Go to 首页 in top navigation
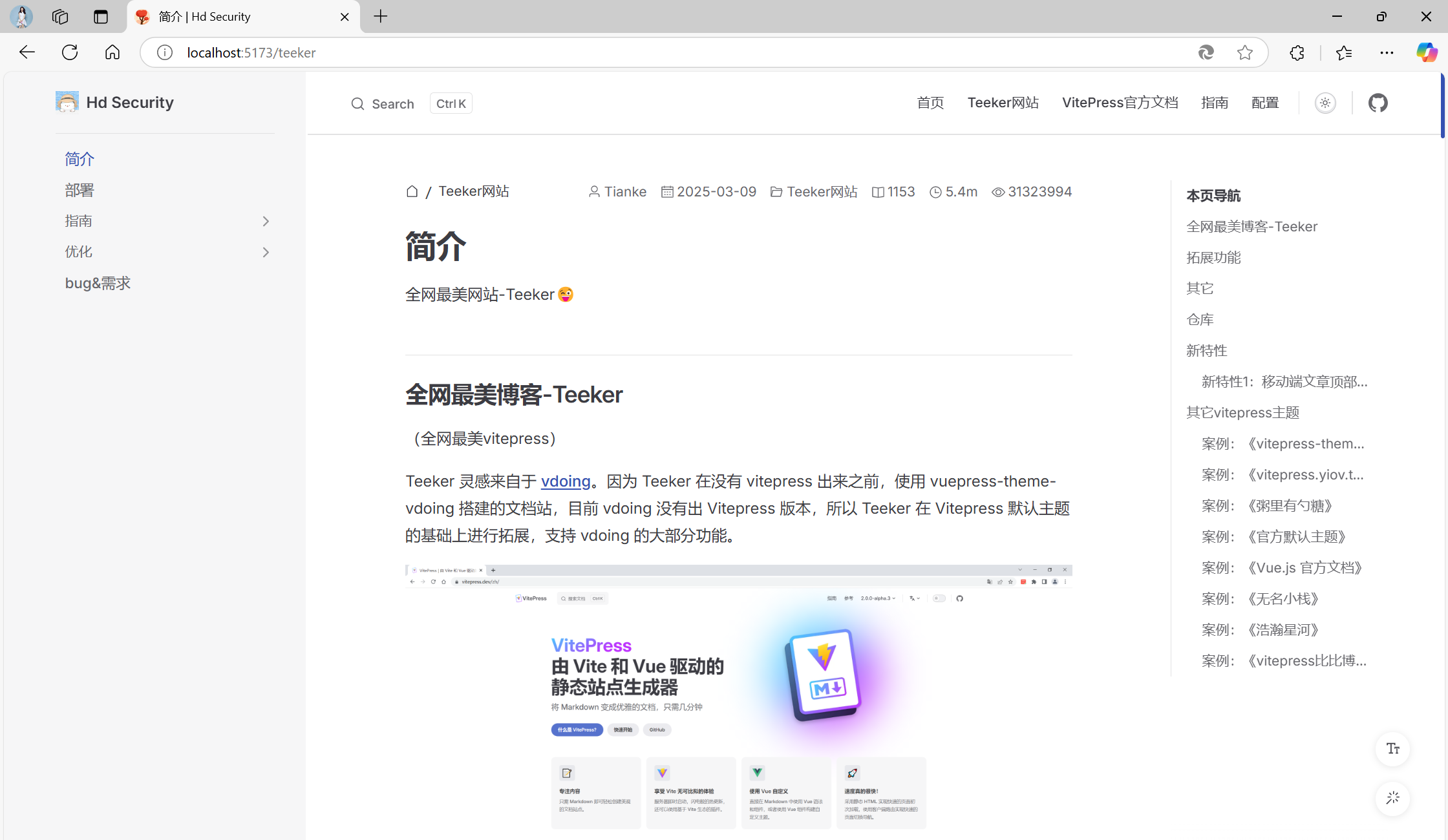The width and height of the screenshot is (1448, 840). 930,103
